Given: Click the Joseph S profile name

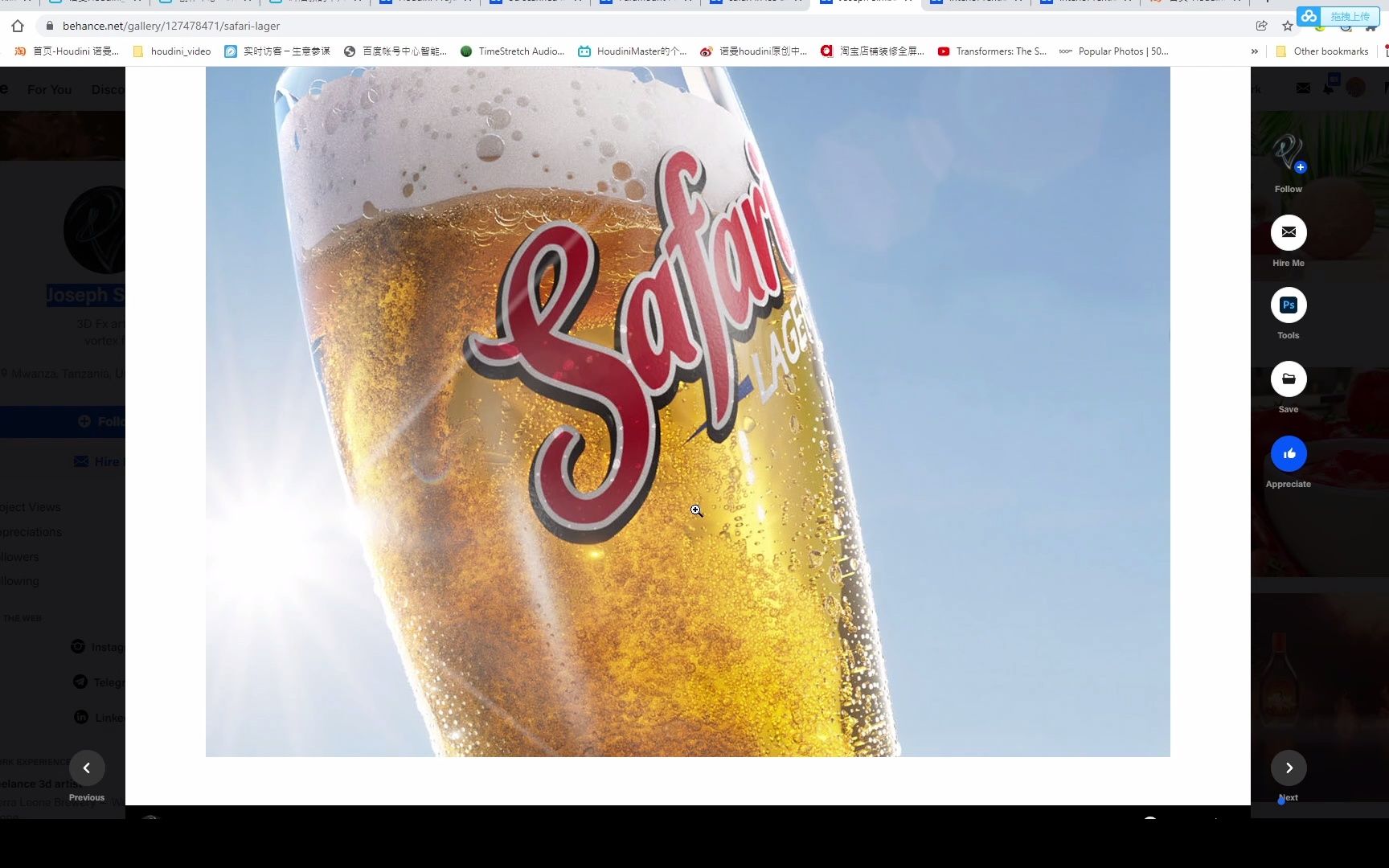Looking at the screenshot, I should [85, 295].
